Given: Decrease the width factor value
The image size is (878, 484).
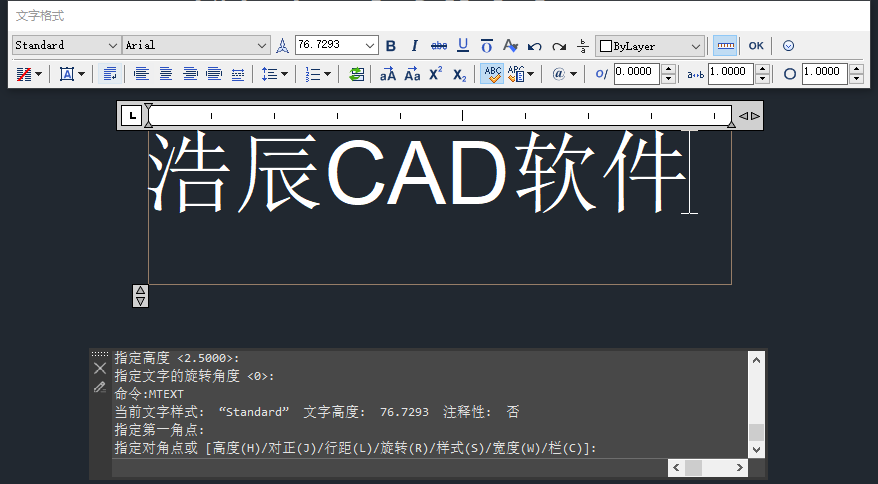Looking at the screenshot, I should tap(856, 79).
